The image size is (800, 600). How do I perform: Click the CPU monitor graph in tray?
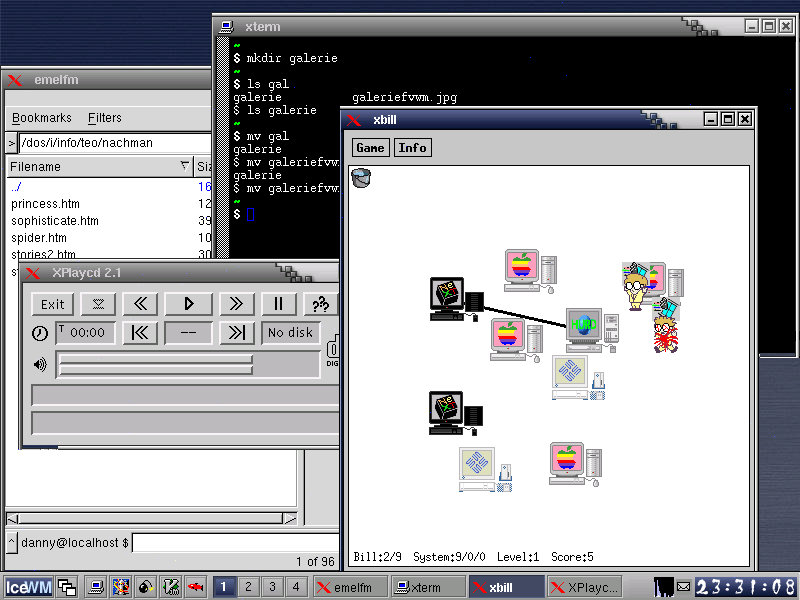coord(664,587)
